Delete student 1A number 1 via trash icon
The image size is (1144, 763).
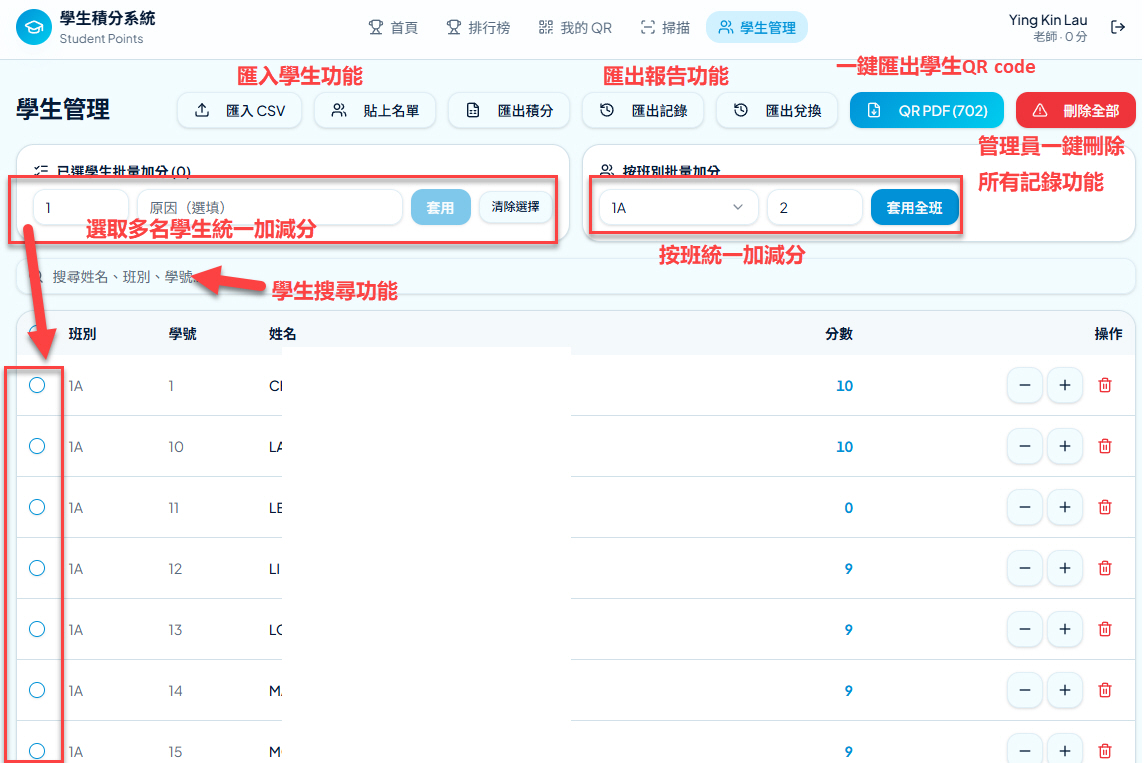[1105, 385]
